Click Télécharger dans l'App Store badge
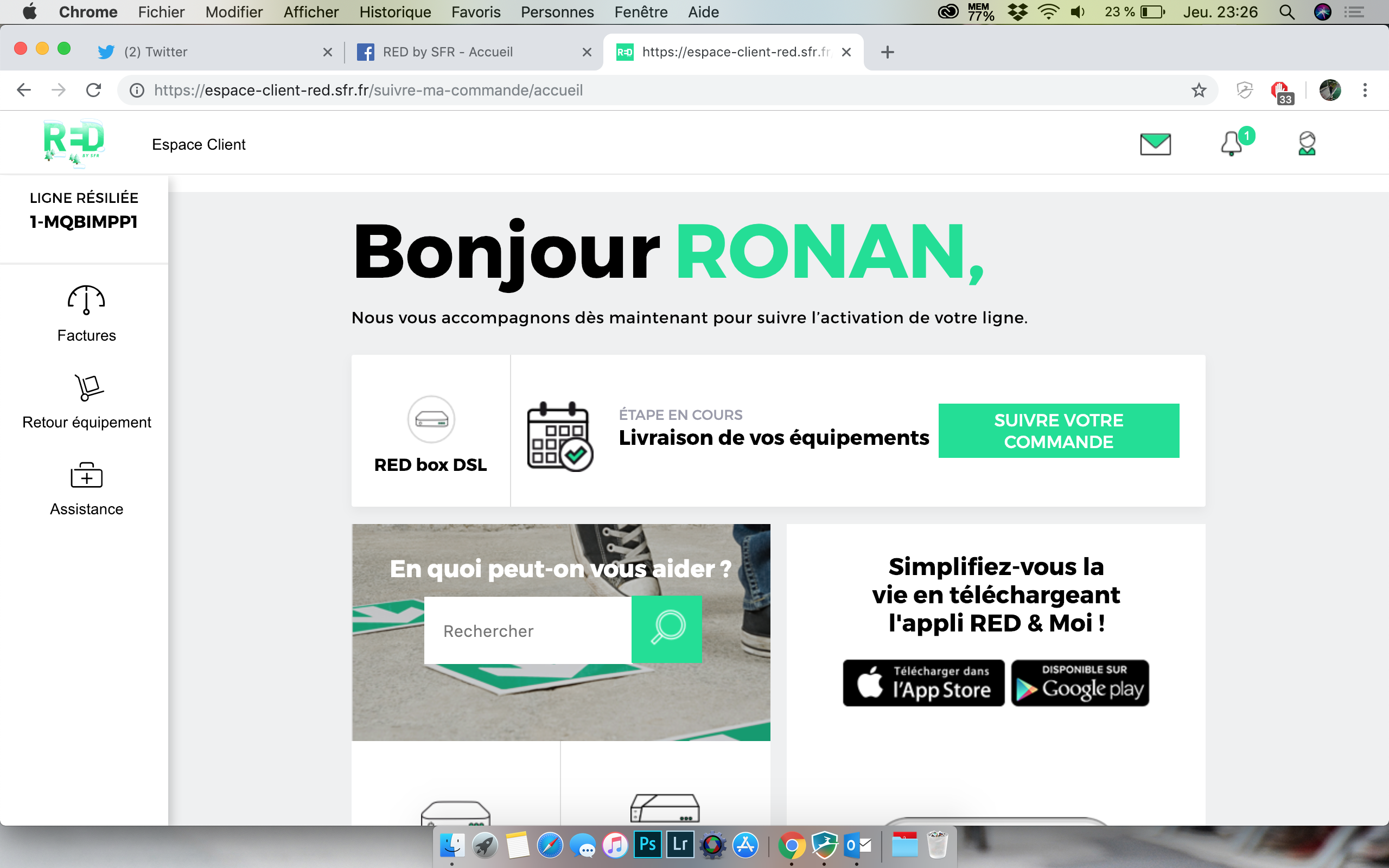 923,682
